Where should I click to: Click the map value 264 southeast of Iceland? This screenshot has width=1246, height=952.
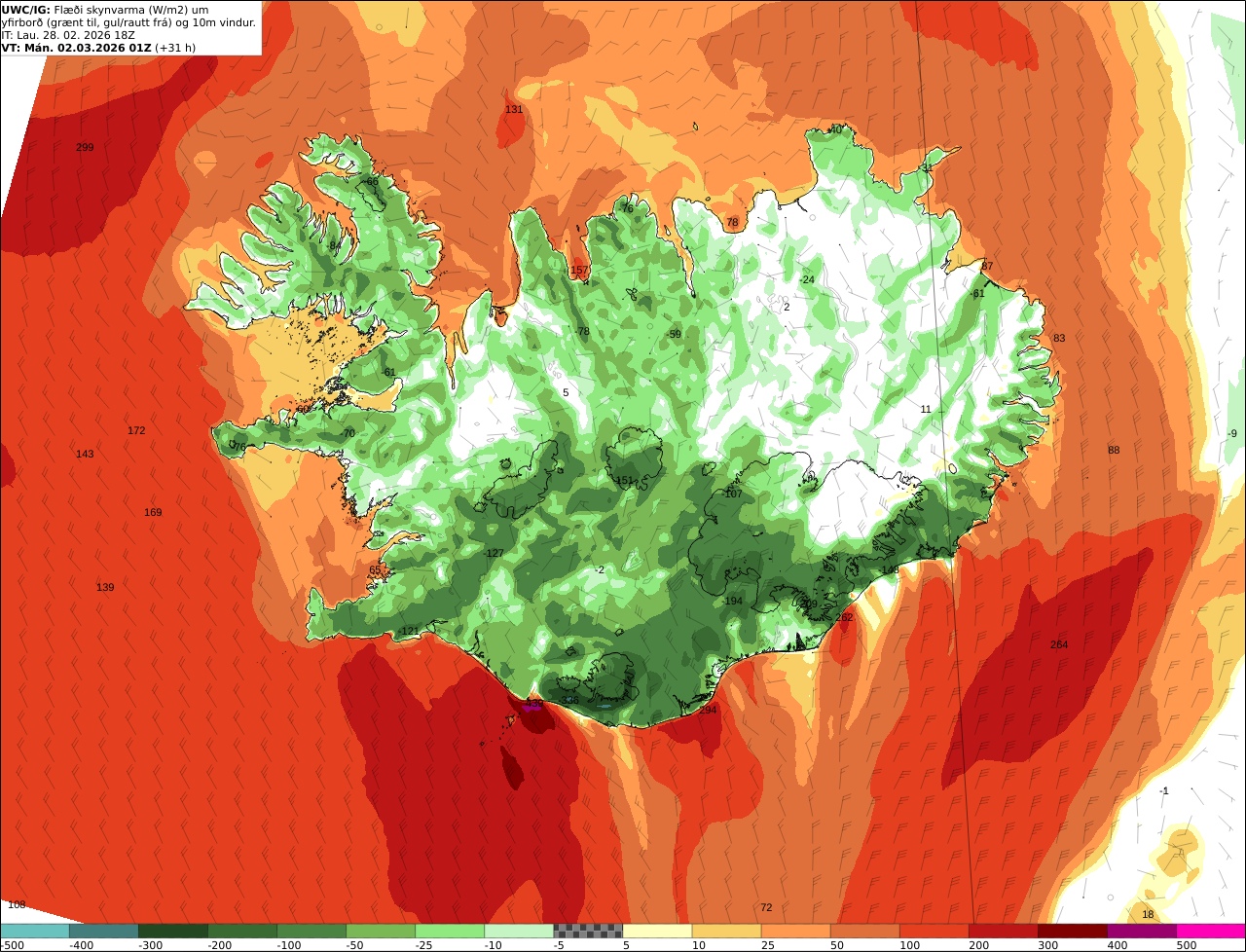1059,645
